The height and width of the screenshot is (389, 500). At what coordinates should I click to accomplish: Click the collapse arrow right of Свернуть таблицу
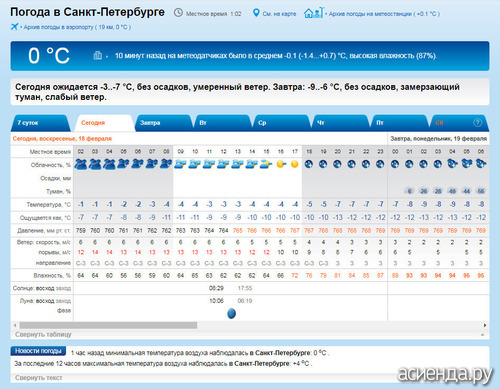click(482, 334)
